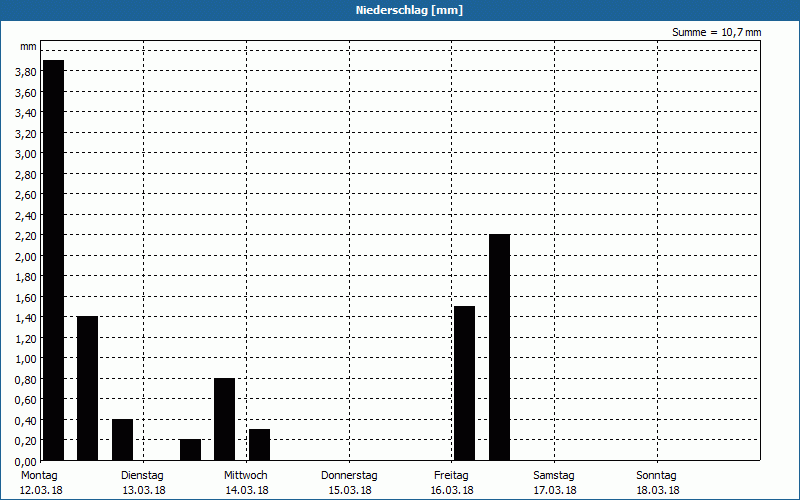Click the y-axis value '0,00'

26,462
